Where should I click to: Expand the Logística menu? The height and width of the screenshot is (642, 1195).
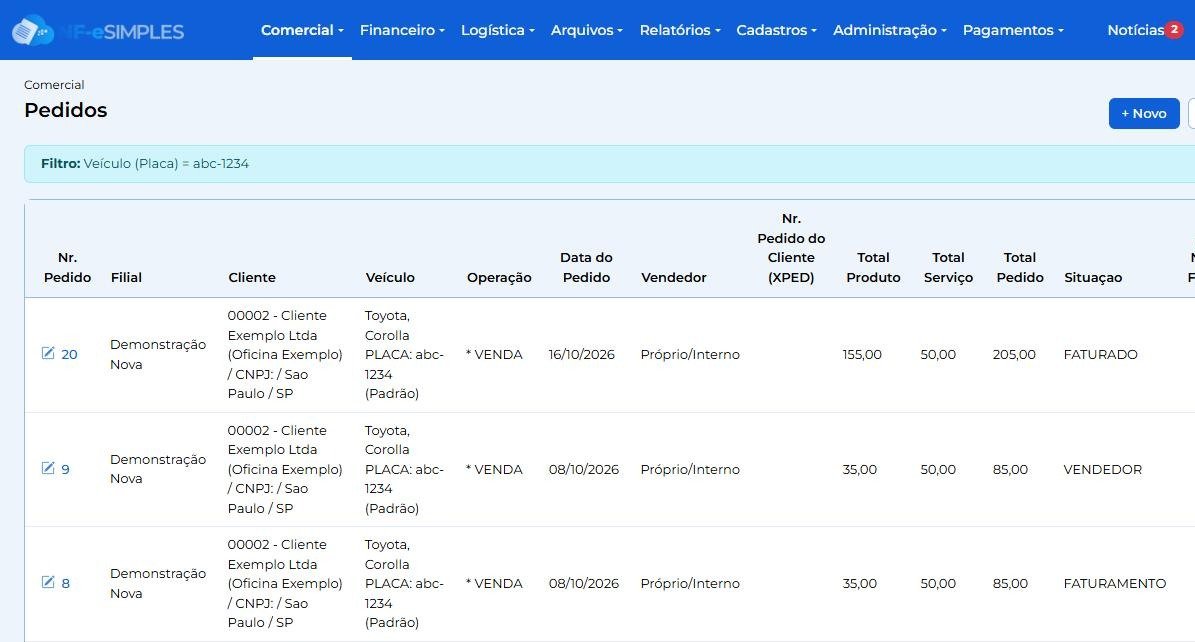click(x=498, y=30)
